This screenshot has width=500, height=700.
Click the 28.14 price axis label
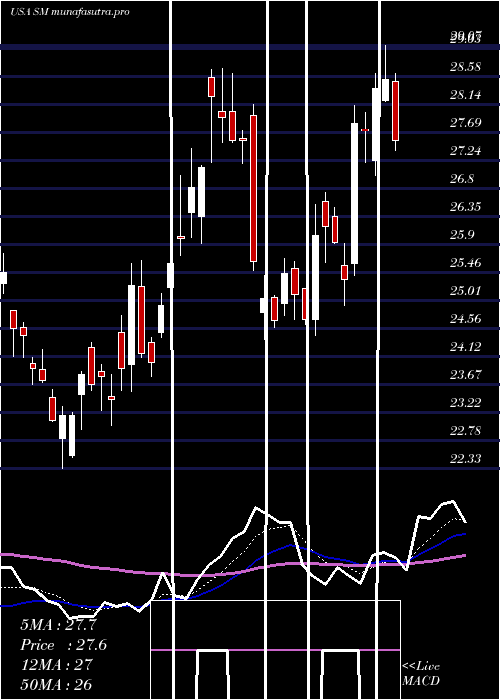(465, 95)
